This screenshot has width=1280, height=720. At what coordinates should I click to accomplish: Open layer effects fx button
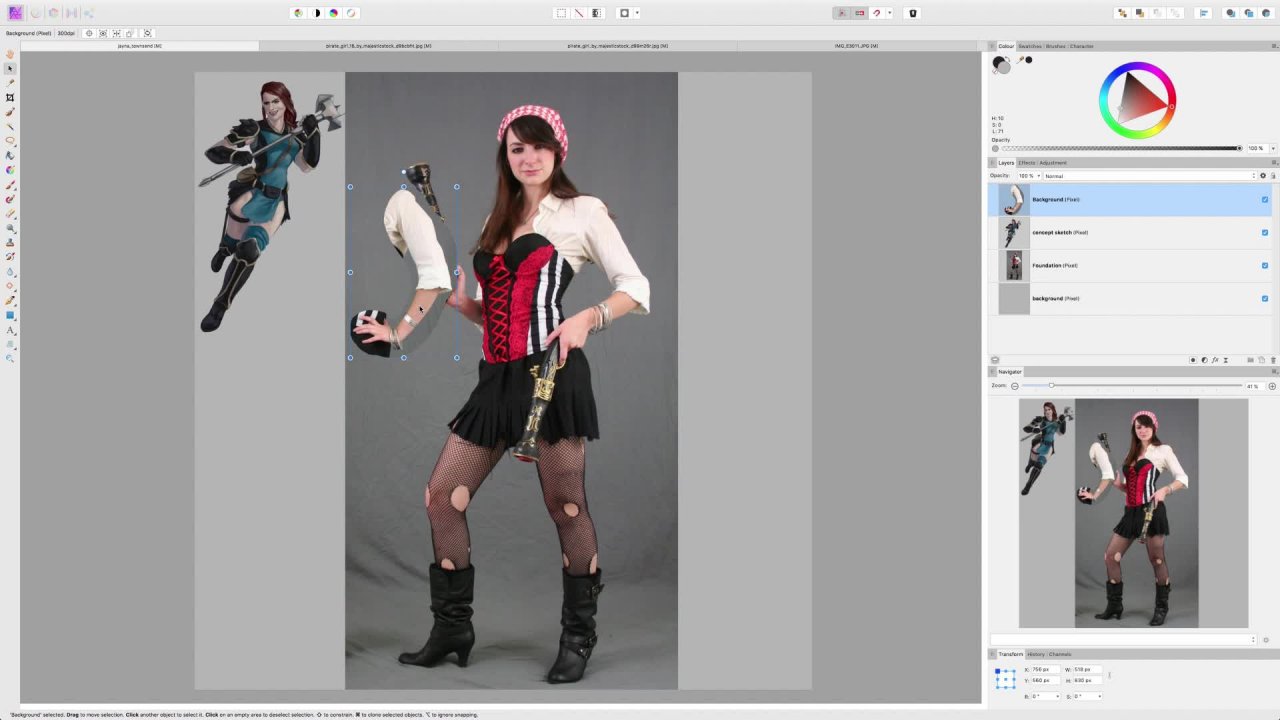pos(1215,360)
